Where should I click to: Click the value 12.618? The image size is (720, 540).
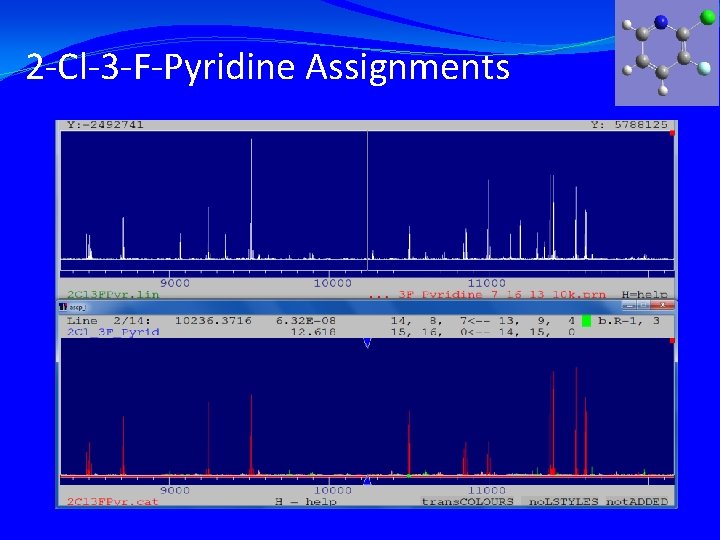pos(313,332)
